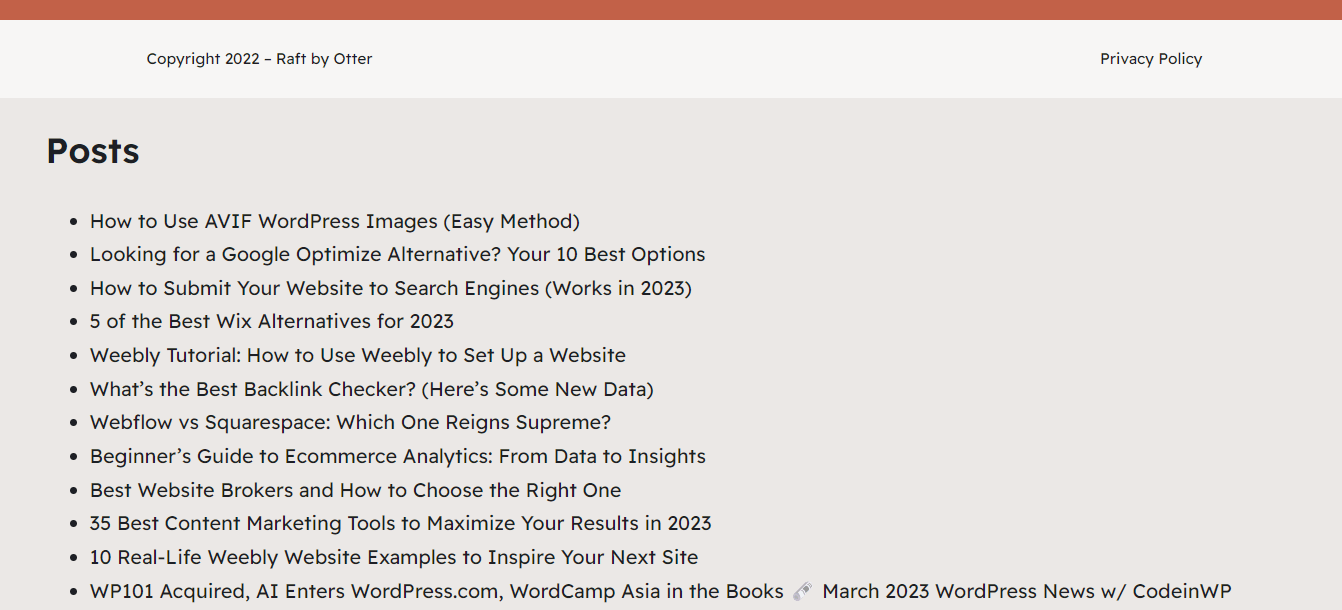1342x610 pixels.
Task: Open the "How to Use AVIF WordPress Images" post
Action: (x=335, y=221)
